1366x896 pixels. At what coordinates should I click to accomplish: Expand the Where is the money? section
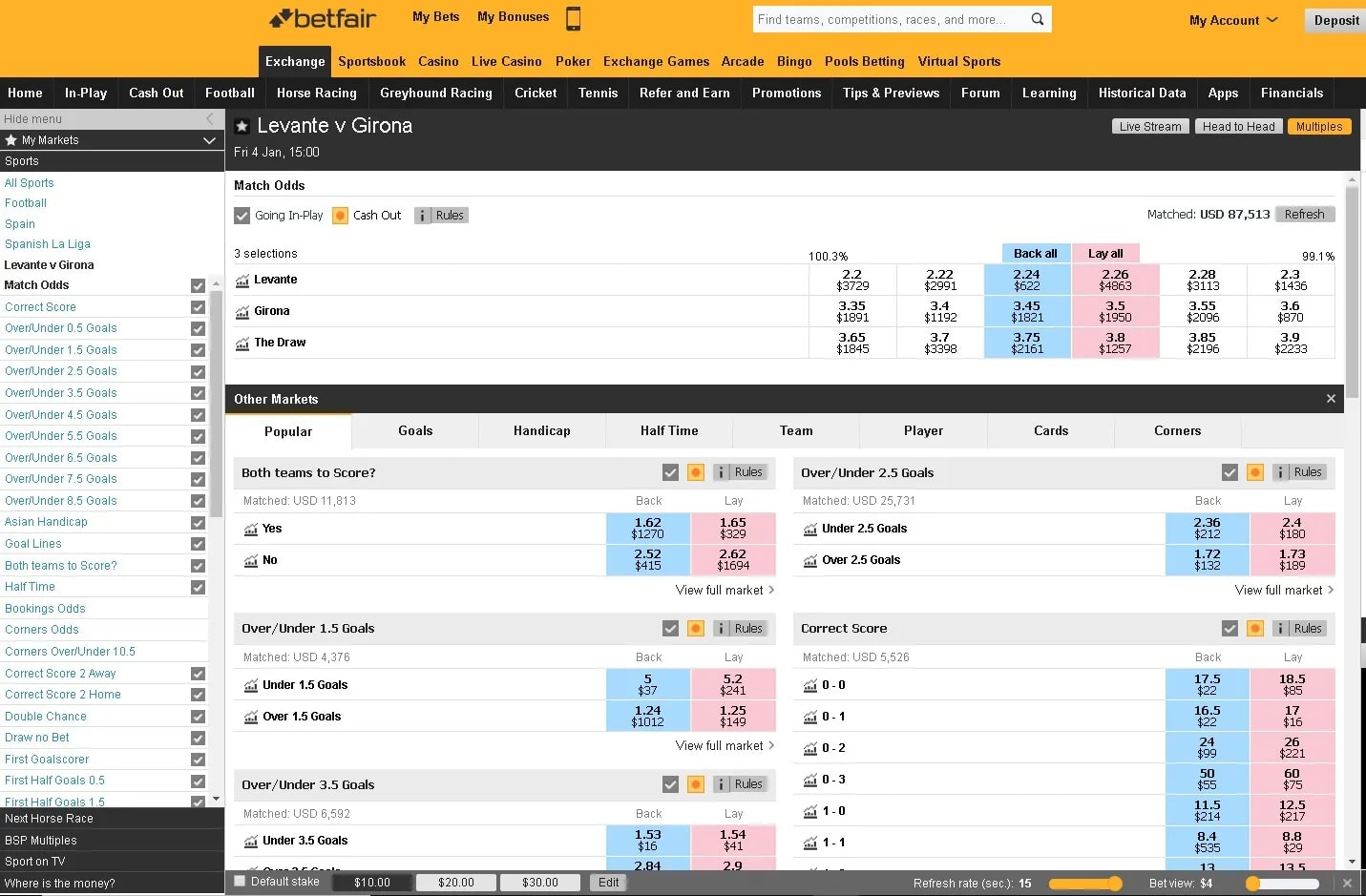tap(112, 884)
